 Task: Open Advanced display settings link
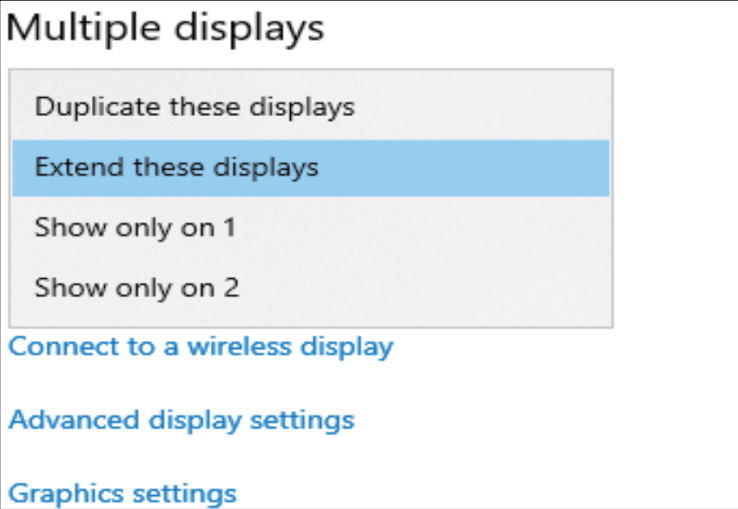181,419
